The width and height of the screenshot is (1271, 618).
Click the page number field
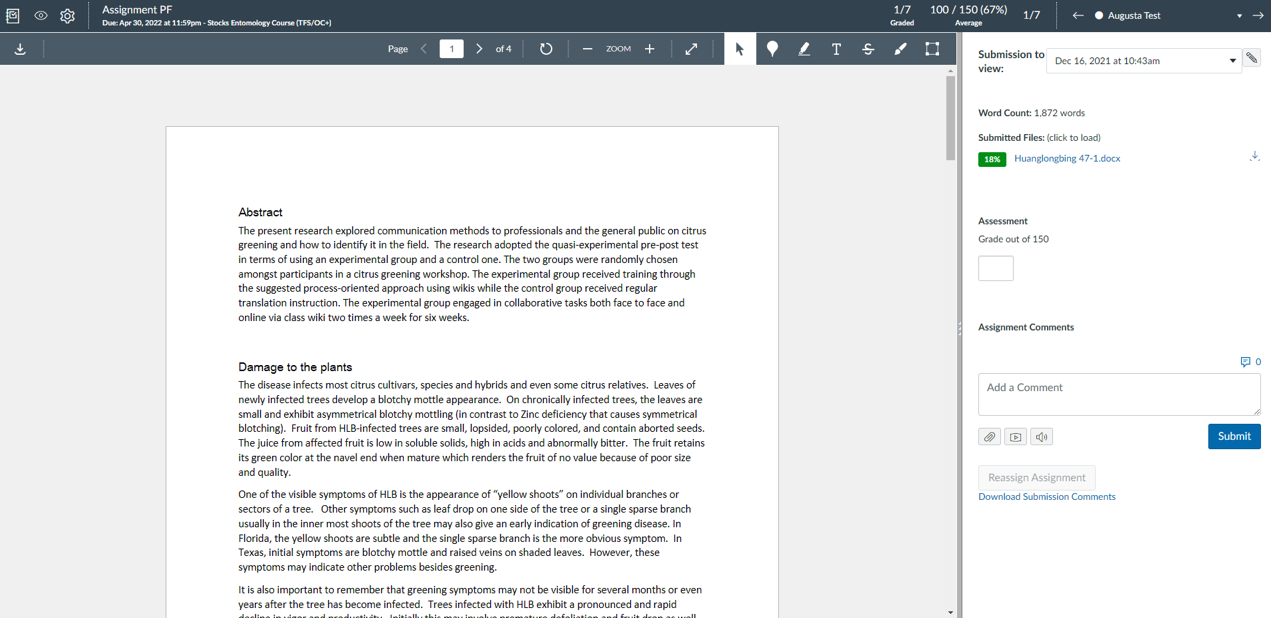451,49
